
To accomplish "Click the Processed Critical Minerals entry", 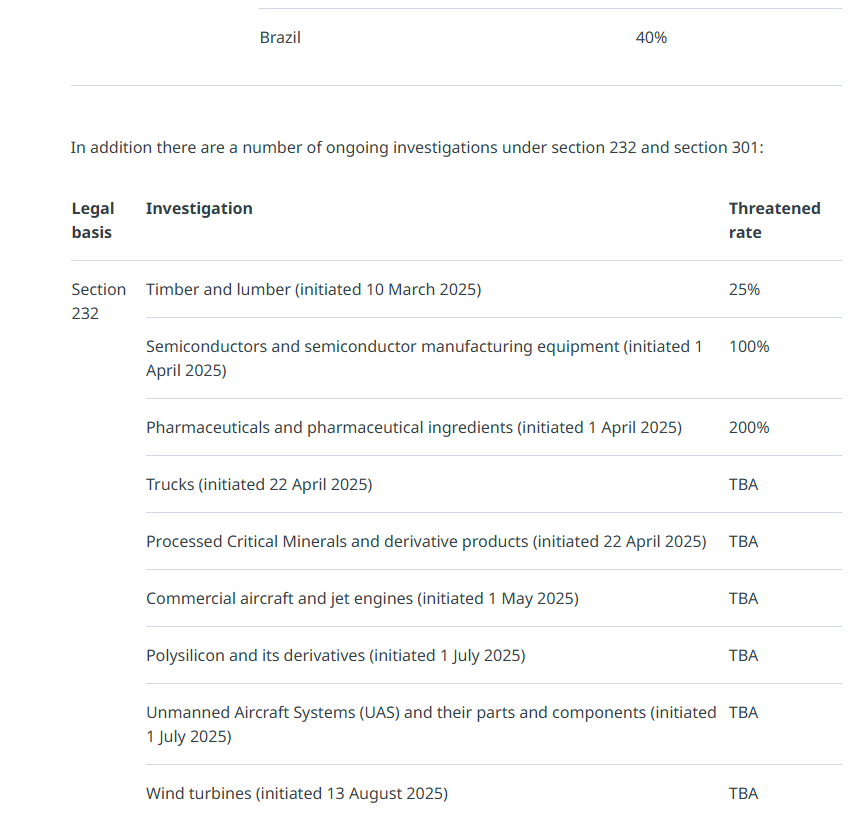I will [x=426, y=542].
